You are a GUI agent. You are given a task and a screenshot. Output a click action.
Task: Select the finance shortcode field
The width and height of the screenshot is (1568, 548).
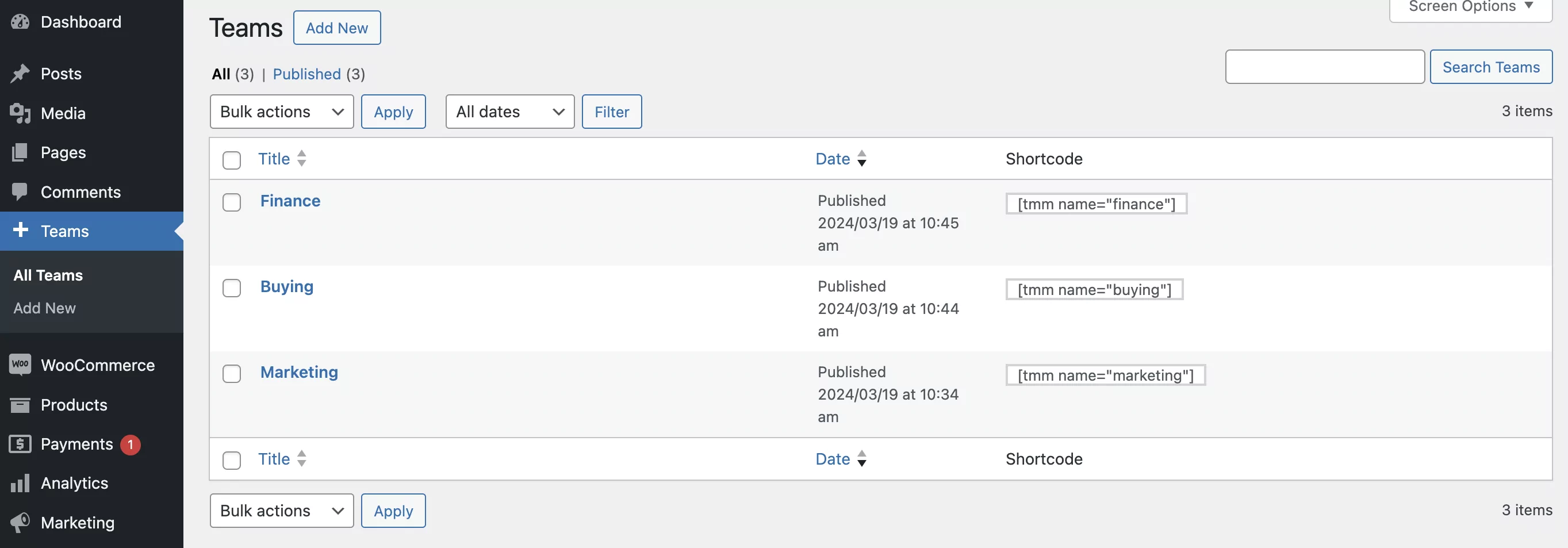click(x=1097, y=204)
